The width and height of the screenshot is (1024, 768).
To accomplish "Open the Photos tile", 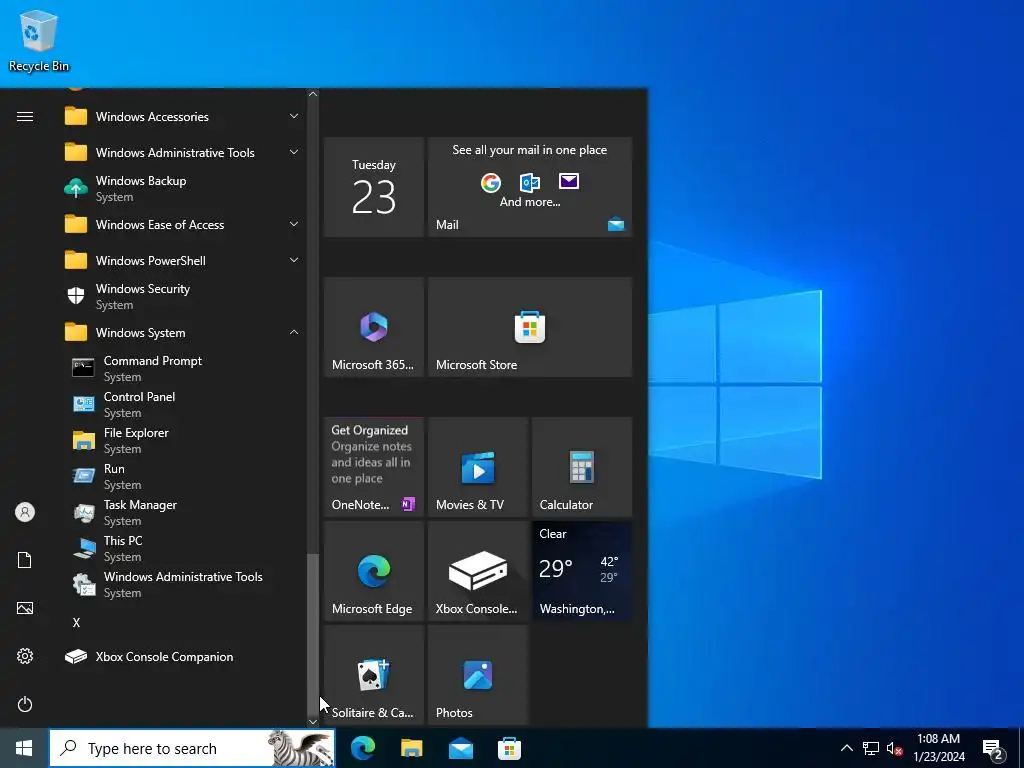I will tap(477, 675).
